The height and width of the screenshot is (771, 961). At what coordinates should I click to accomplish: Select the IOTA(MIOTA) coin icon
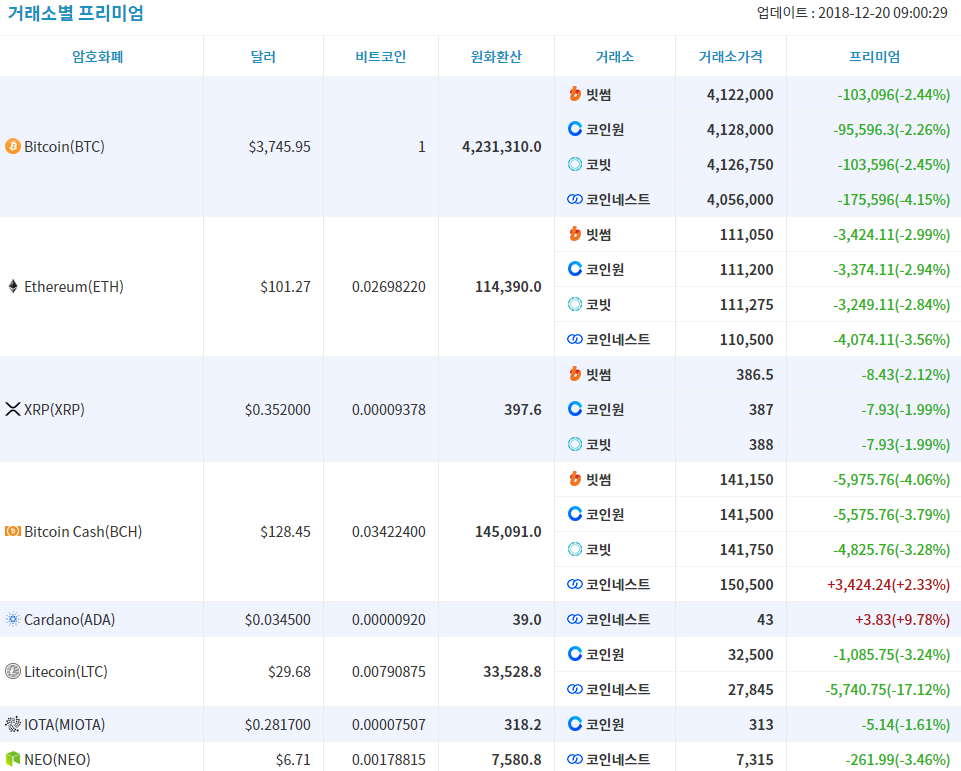(13, 724)
